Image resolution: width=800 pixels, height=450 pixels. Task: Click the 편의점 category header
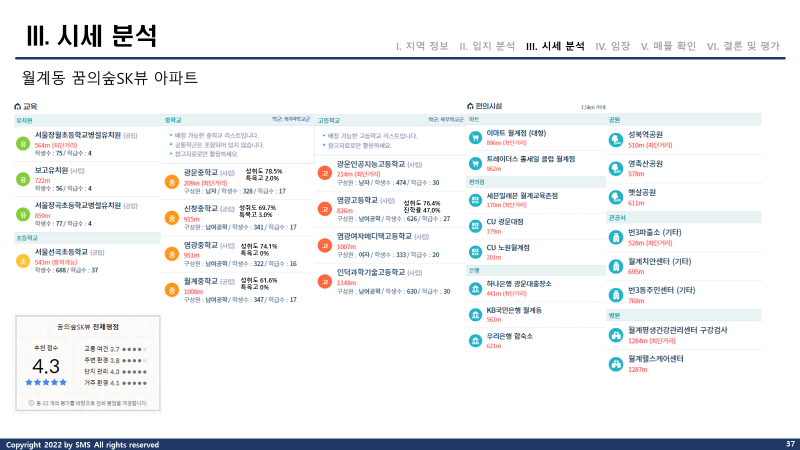tap(536, 182)
